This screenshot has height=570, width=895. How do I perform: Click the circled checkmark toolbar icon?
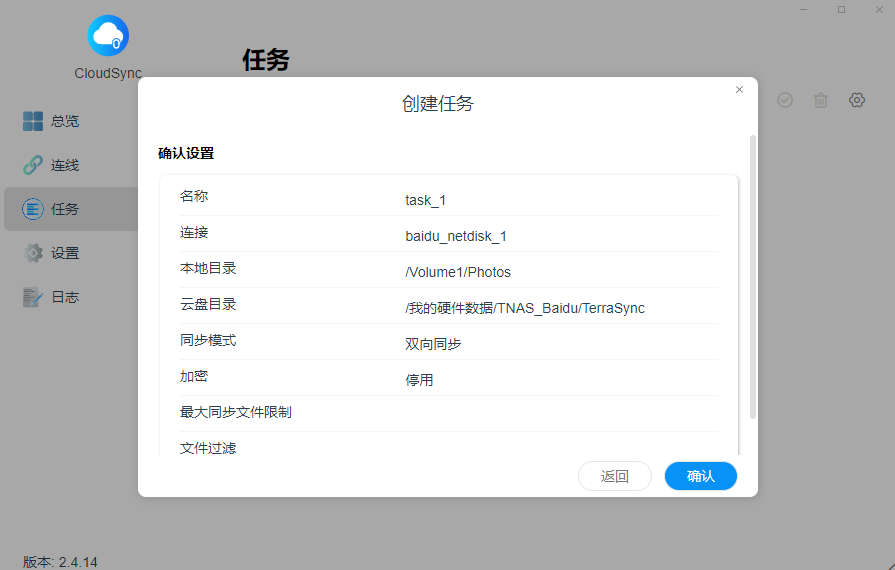tap(785, 100)
